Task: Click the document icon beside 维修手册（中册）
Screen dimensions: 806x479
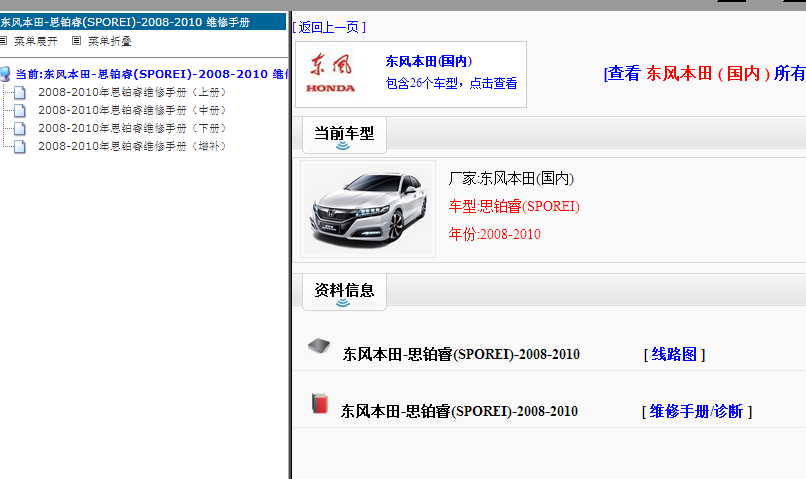Action: click(x=20, y=111)
